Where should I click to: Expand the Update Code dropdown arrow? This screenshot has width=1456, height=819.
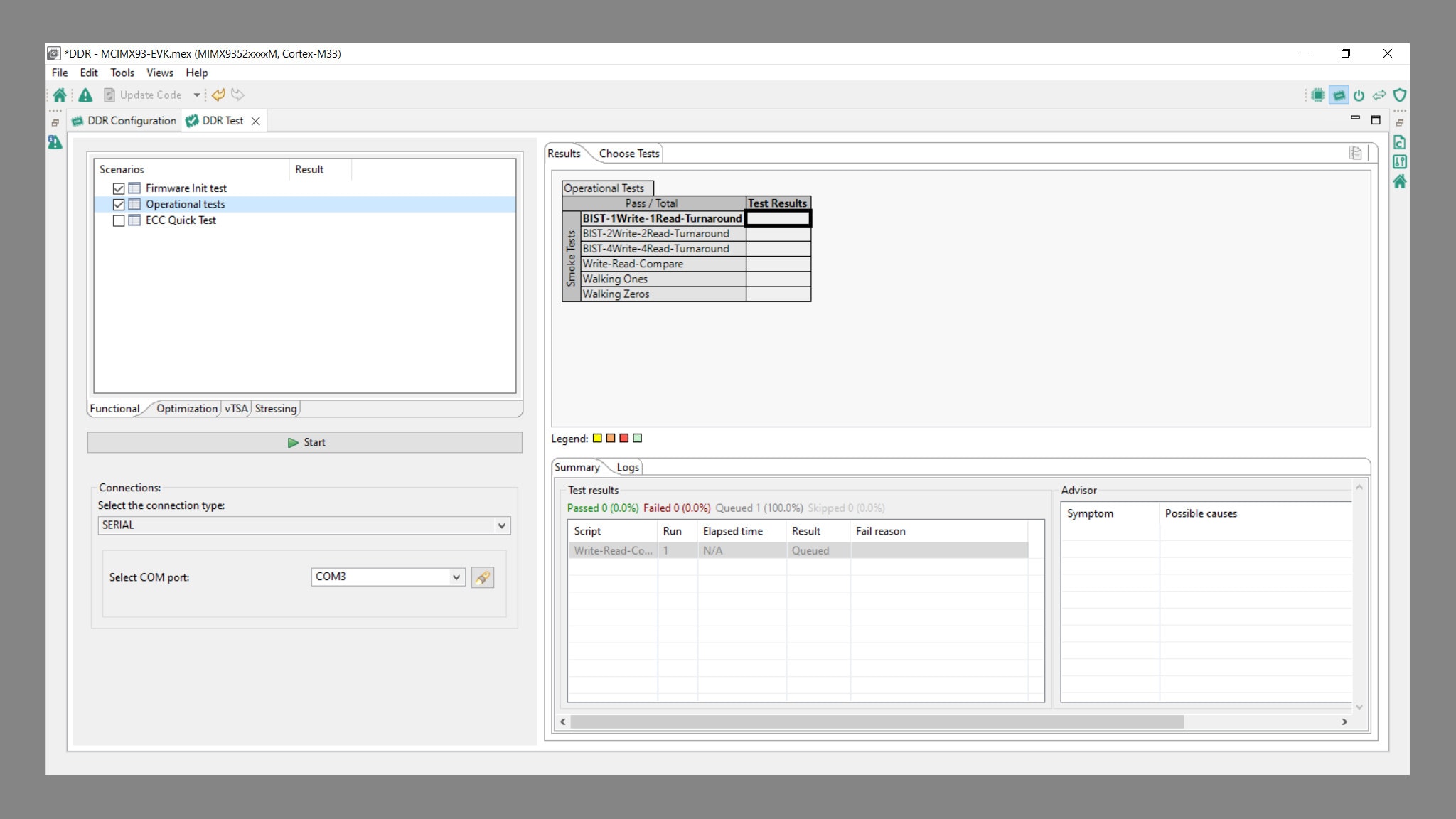click(x=196, y=95)
